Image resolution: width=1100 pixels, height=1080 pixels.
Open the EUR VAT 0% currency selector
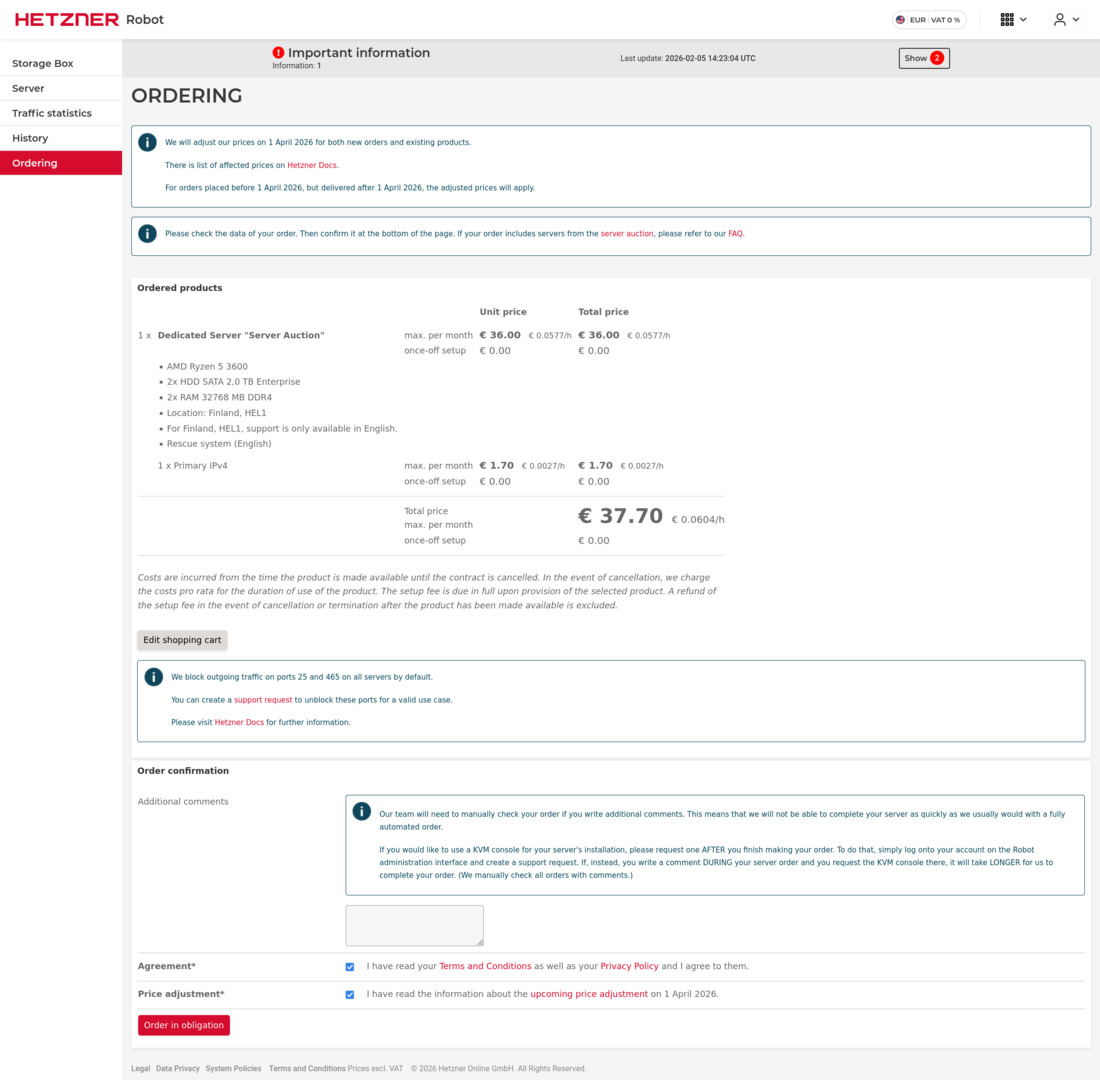928,19
